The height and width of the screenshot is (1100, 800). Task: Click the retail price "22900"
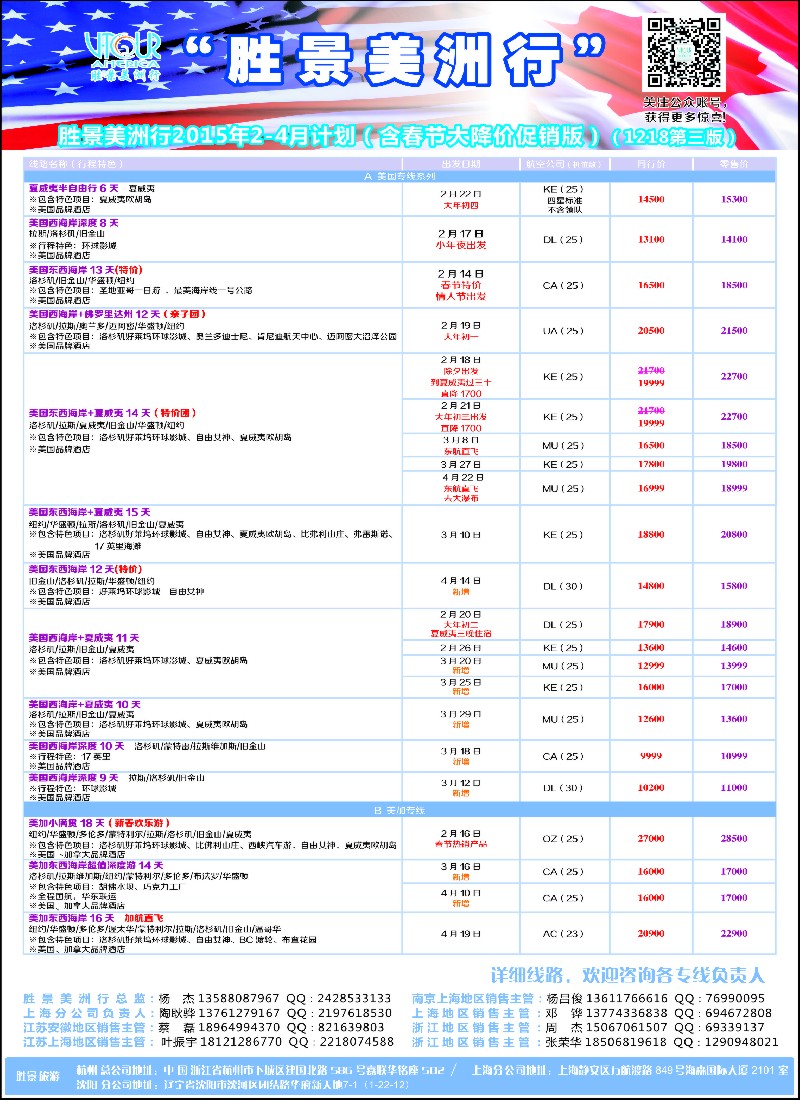[734, 934]
